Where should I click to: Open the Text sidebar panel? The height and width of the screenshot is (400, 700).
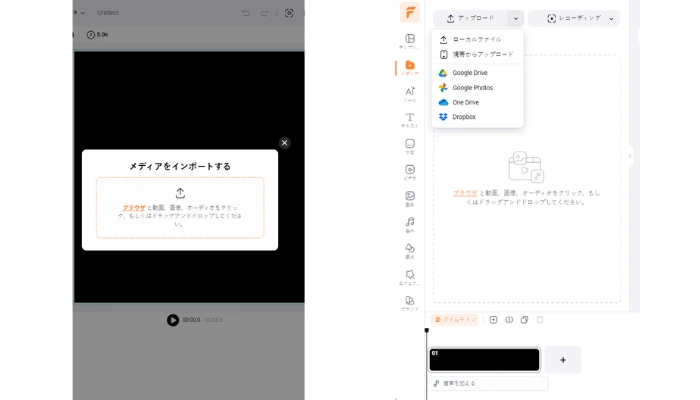tap(409, 120)
